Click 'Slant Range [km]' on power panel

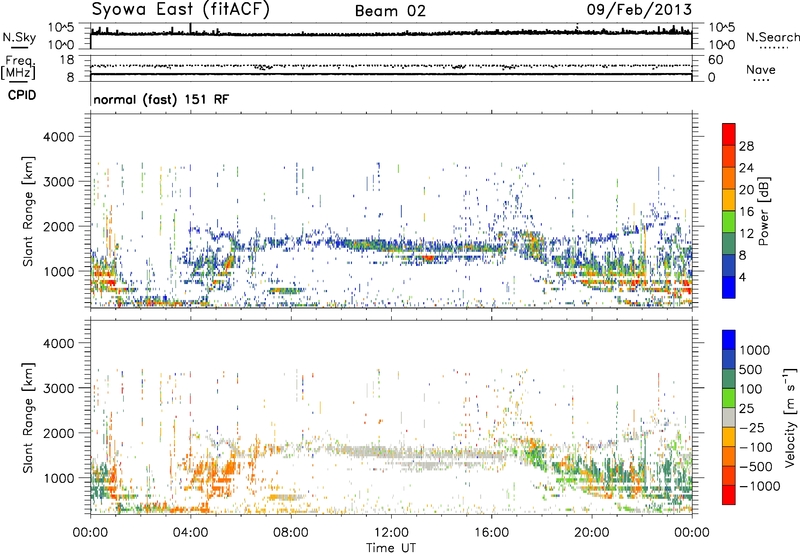[x=28, y=211]
